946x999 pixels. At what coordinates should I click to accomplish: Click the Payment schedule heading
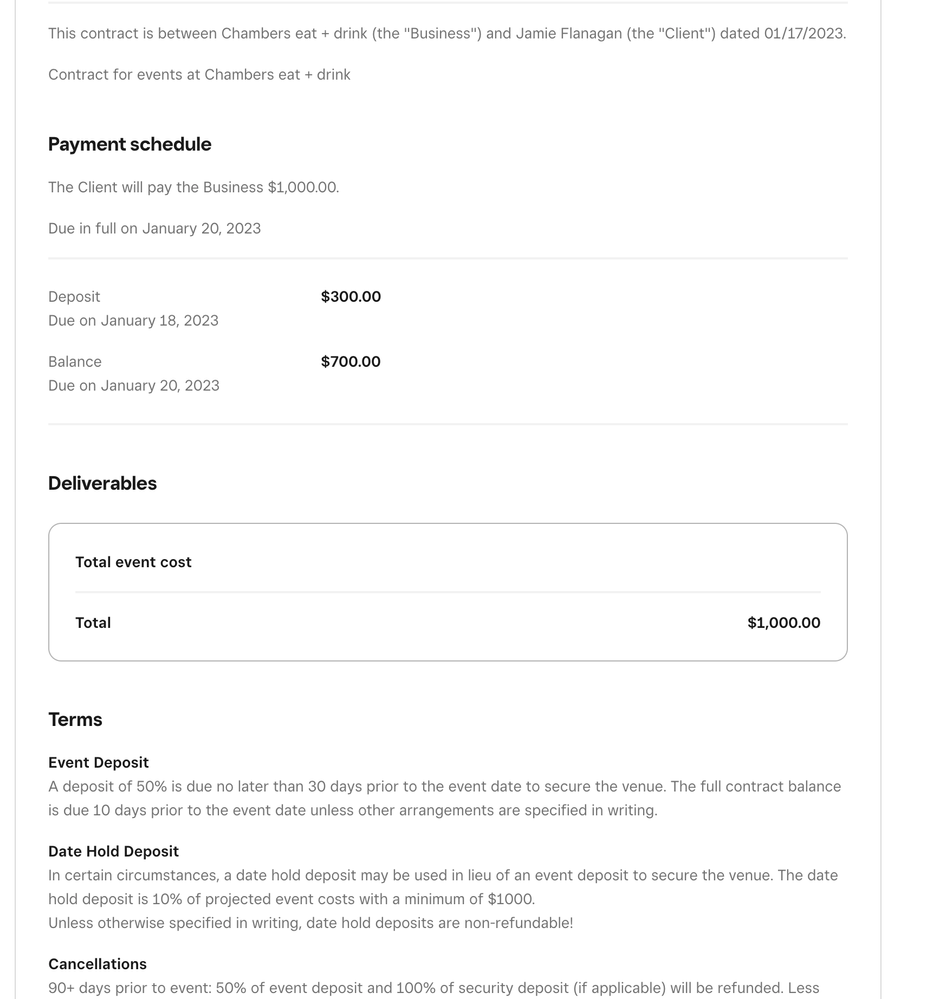[x=129, y=144]
